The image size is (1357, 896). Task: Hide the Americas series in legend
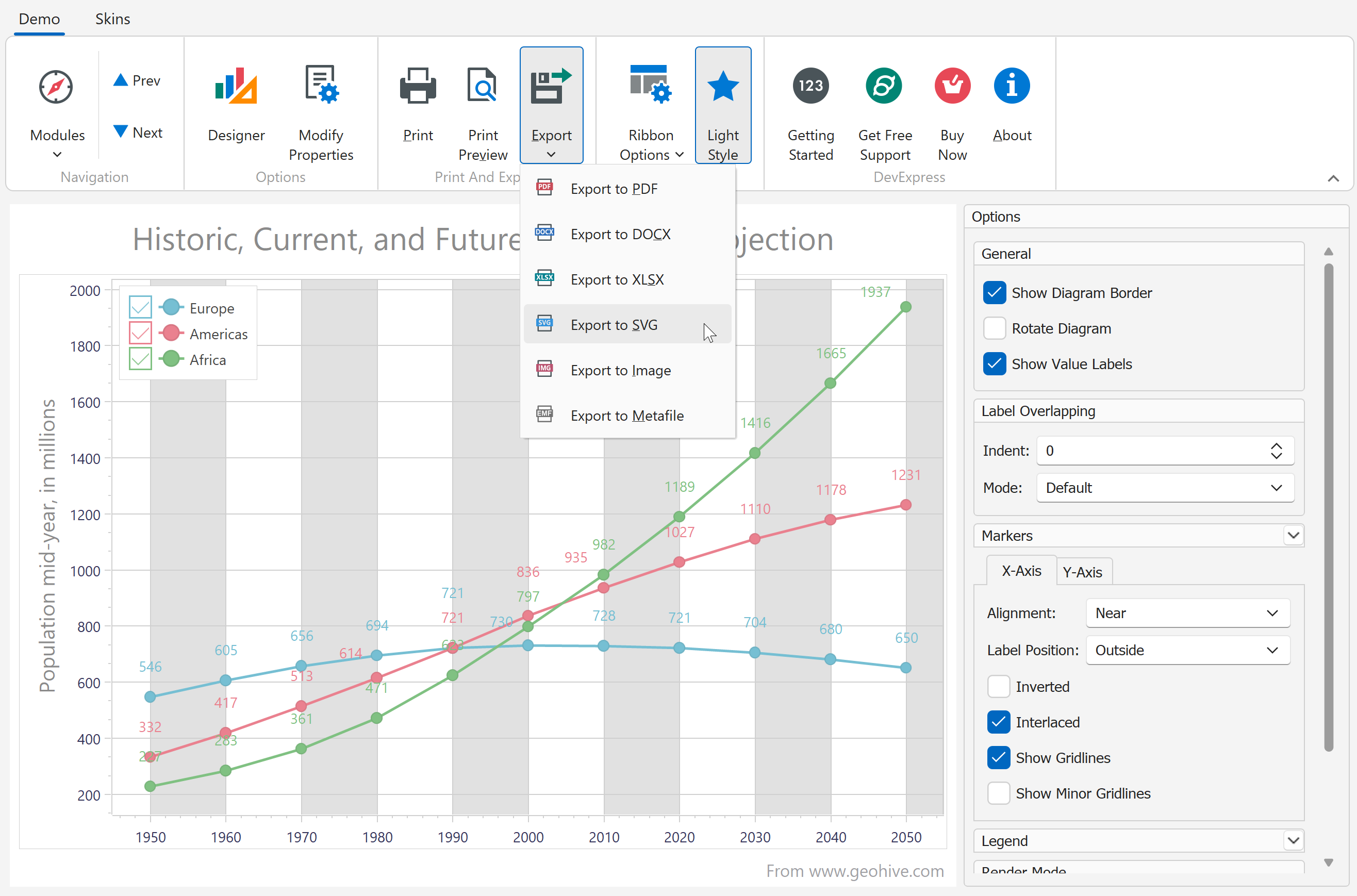coord(140,333)
